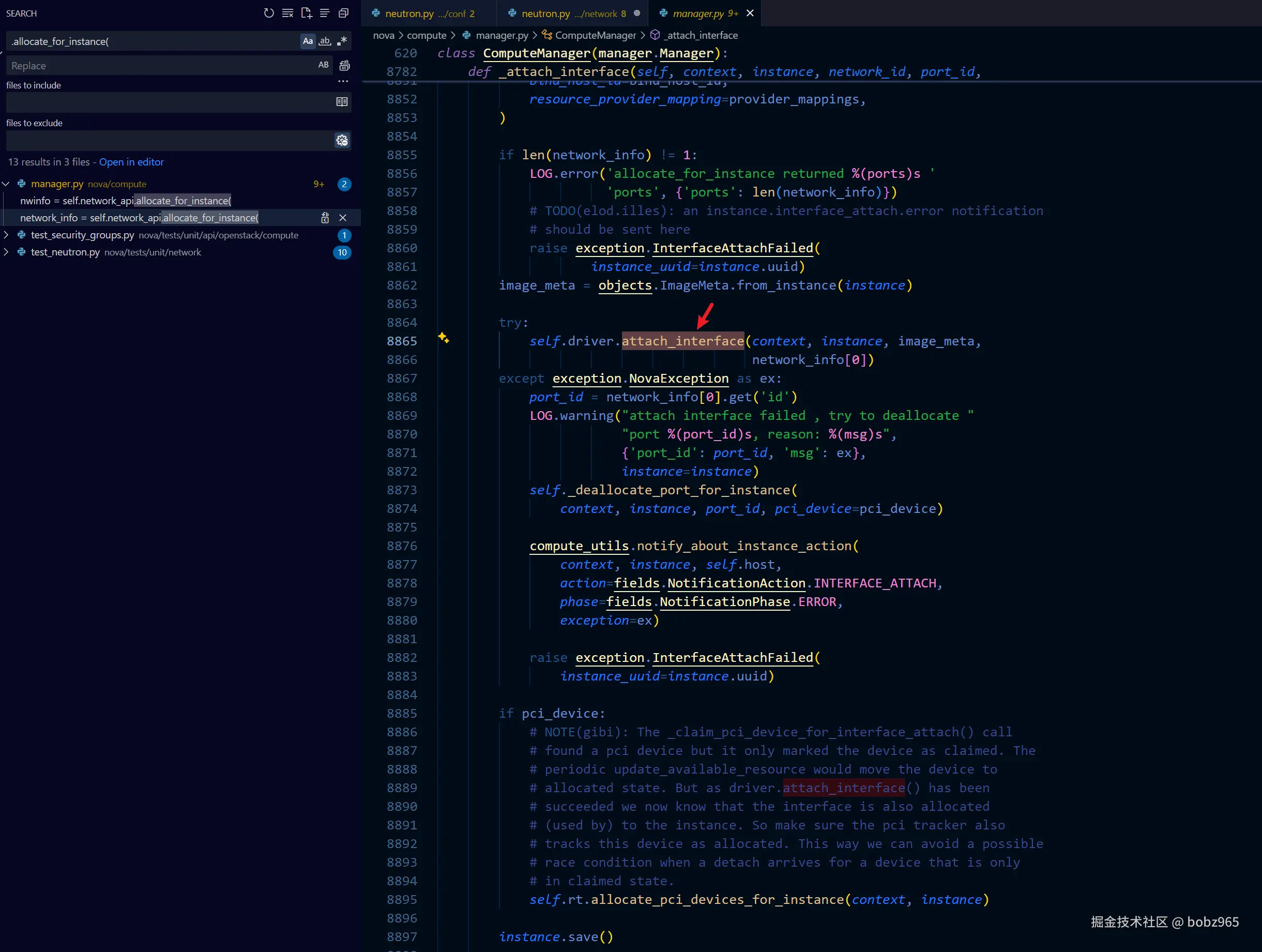1262x952 pixels.
Task: Toggle Match Case in search box
Action: [x=308, y=41]
